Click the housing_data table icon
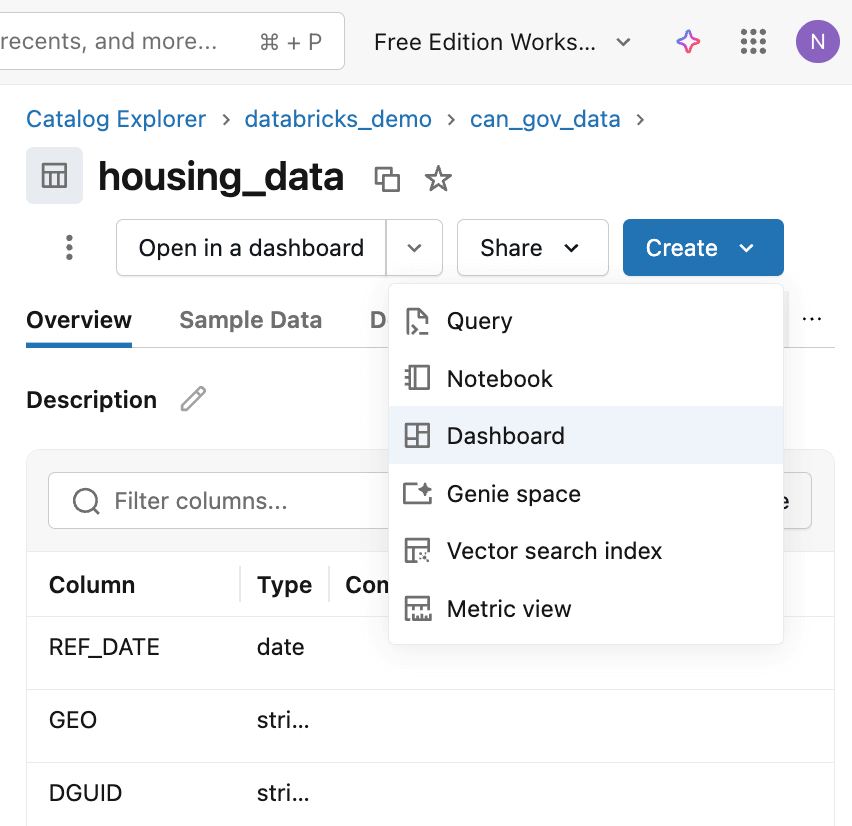This screenshot has height=826, width=852. tap(54, 176)
